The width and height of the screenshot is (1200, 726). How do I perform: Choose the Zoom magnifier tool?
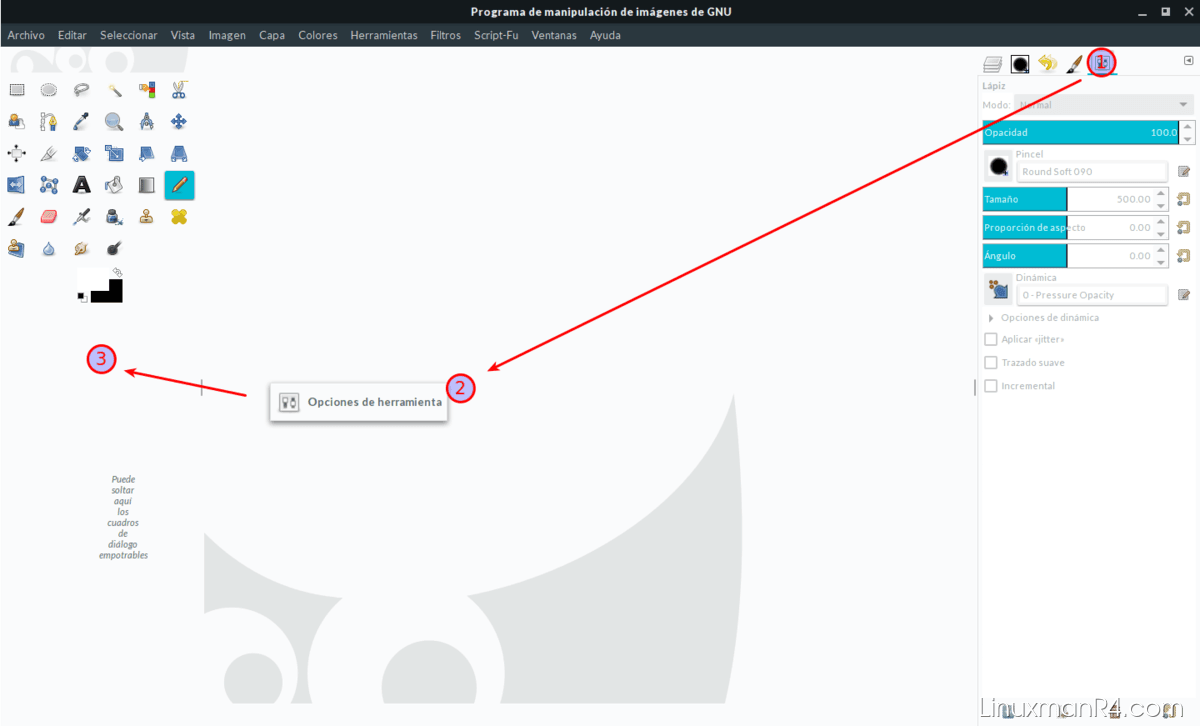[114, 122]
